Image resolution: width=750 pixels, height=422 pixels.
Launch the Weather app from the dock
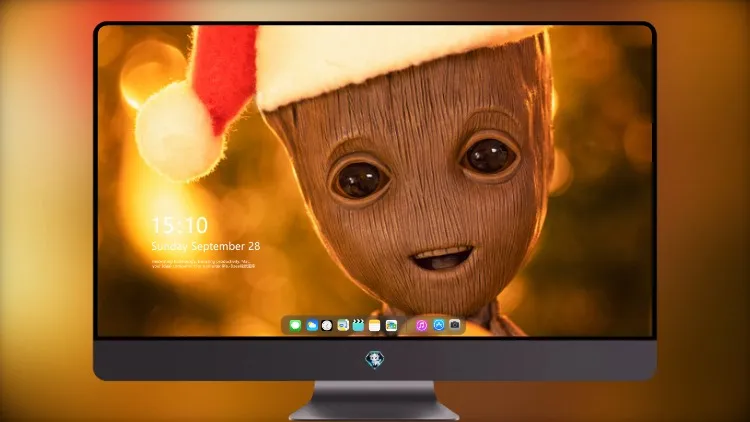(x=311, y=326)
